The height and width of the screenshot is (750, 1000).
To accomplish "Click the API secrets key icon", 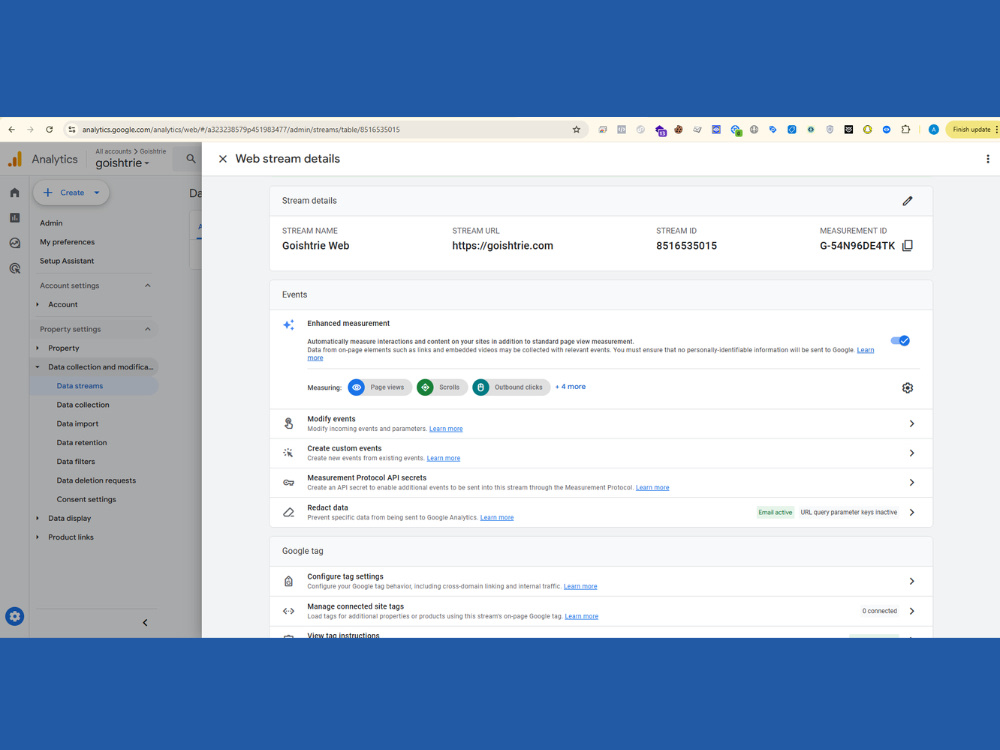I will coord(288,483).
